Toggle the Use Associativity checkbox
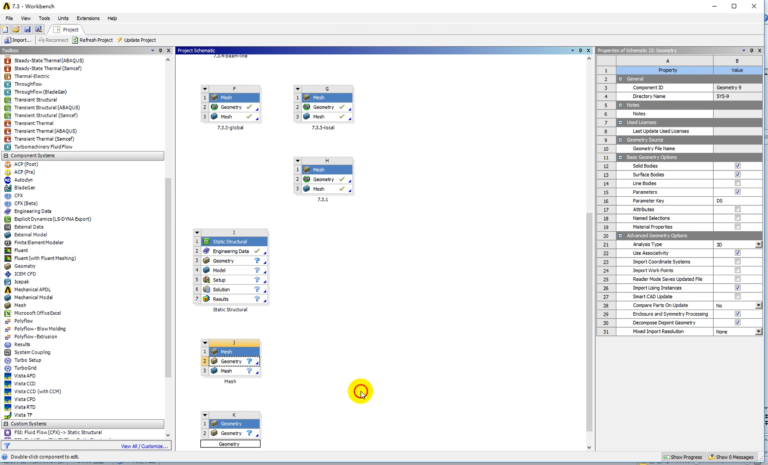Image resolution: width=768 pixels, height=465 pixels. coord(737,253)
